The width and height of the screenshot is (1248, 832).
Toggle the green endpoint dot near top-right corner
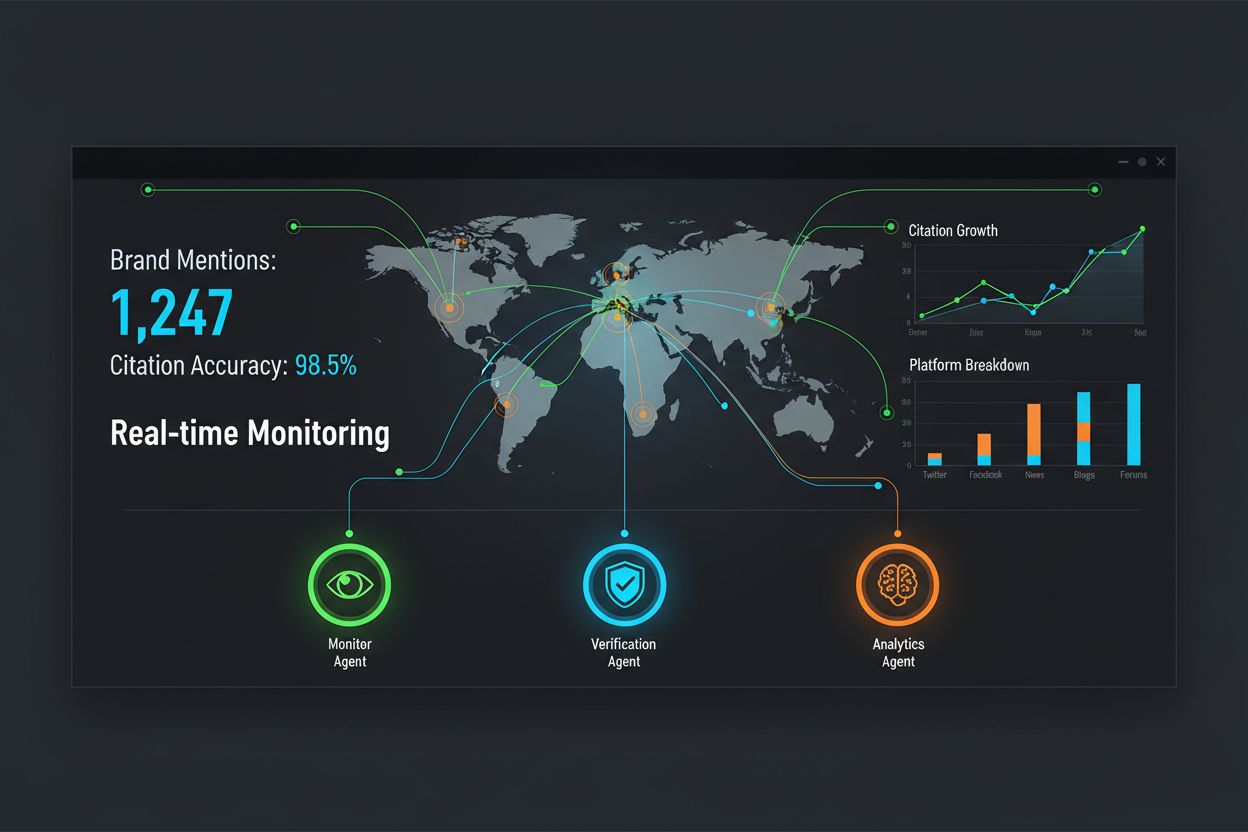pyautogui.click(x=1094, y=188)
